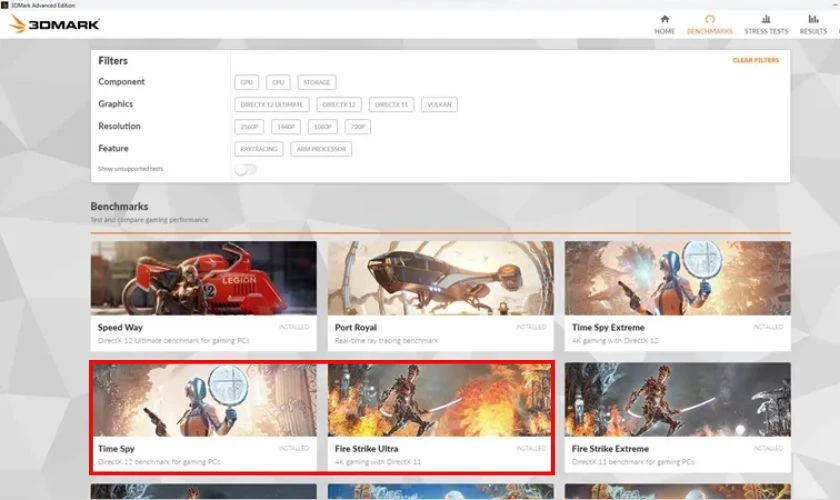Switch to the Benchmarks tab
Image resolution: width=840 pixels, height=500 pixels.
tap(709, 25)
